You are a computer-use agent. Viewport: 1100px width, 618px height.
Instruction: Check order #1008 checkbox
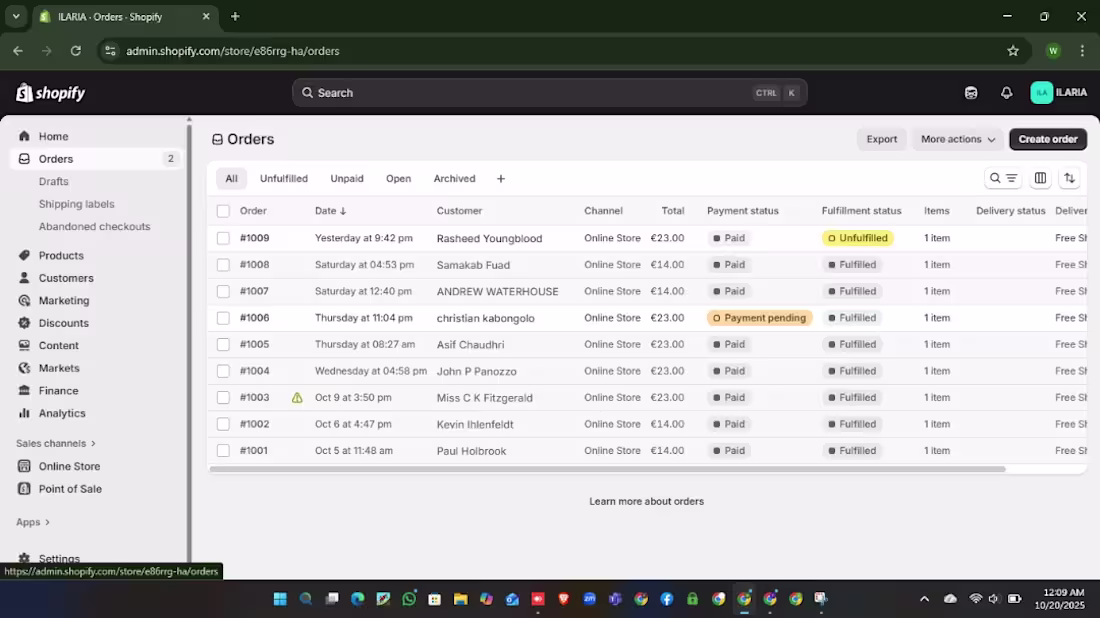tap(223, 265)
